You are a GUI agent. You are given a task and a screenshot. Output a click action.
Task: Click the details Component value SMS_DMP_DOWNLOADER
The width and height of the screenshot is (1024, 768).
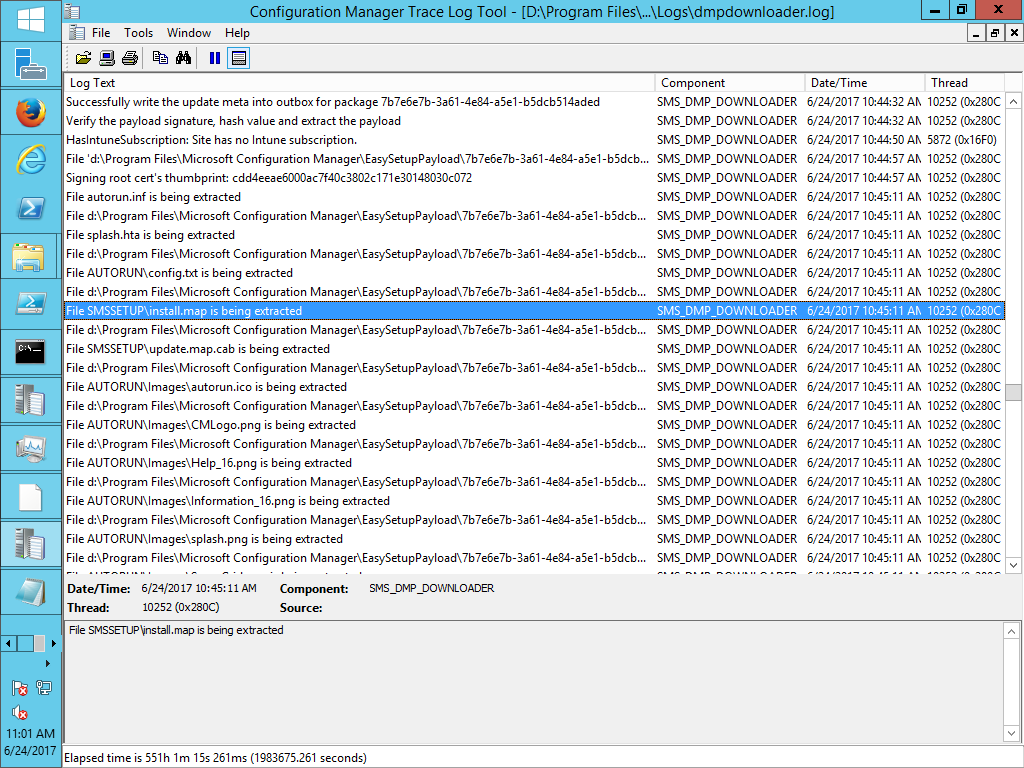pos(431,588)
